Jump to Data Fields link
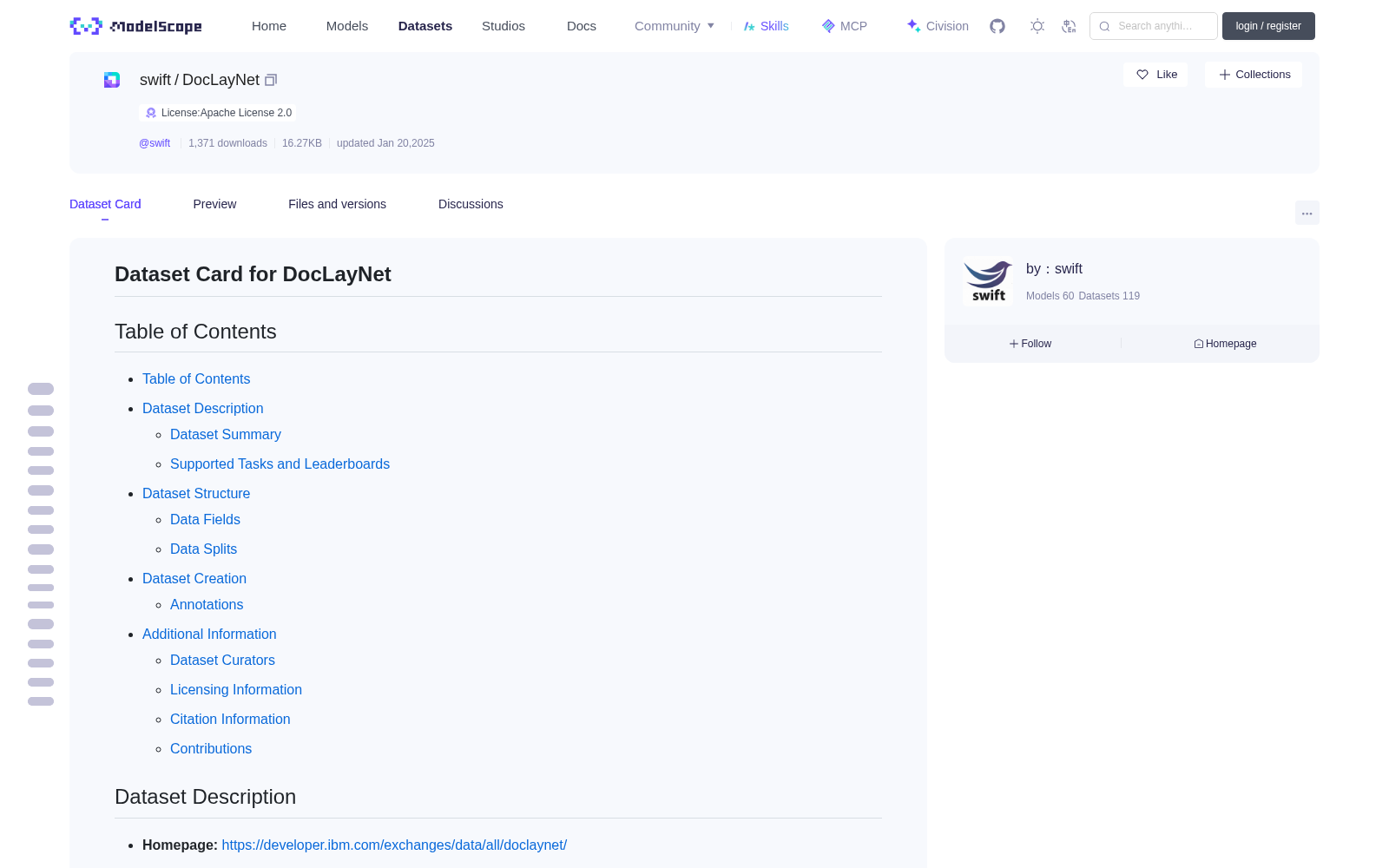This screenshot has width=1389, height=868. [205, 519]
